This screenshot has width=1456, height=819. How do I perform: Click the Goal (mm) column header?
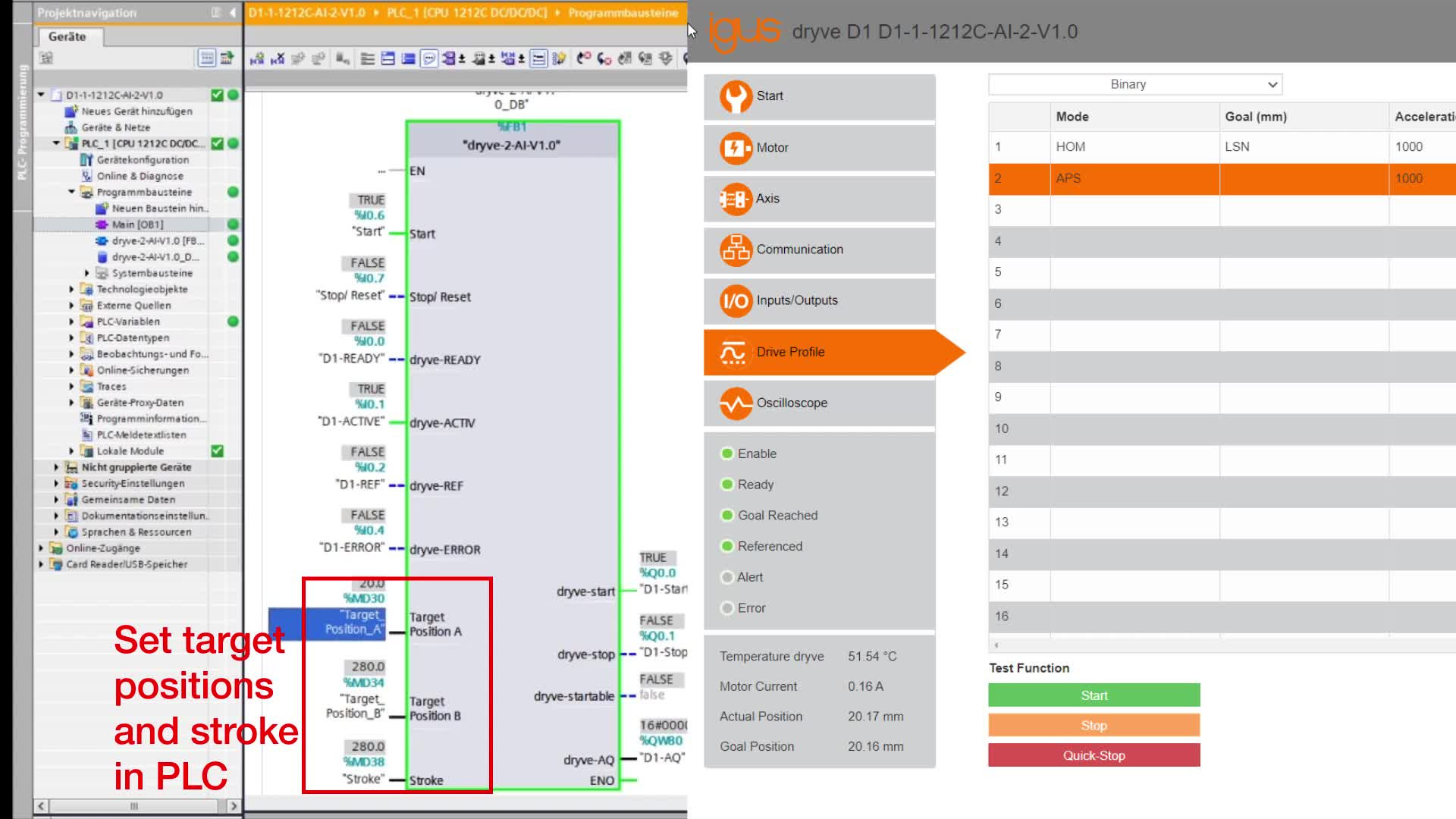[1304, 117]
